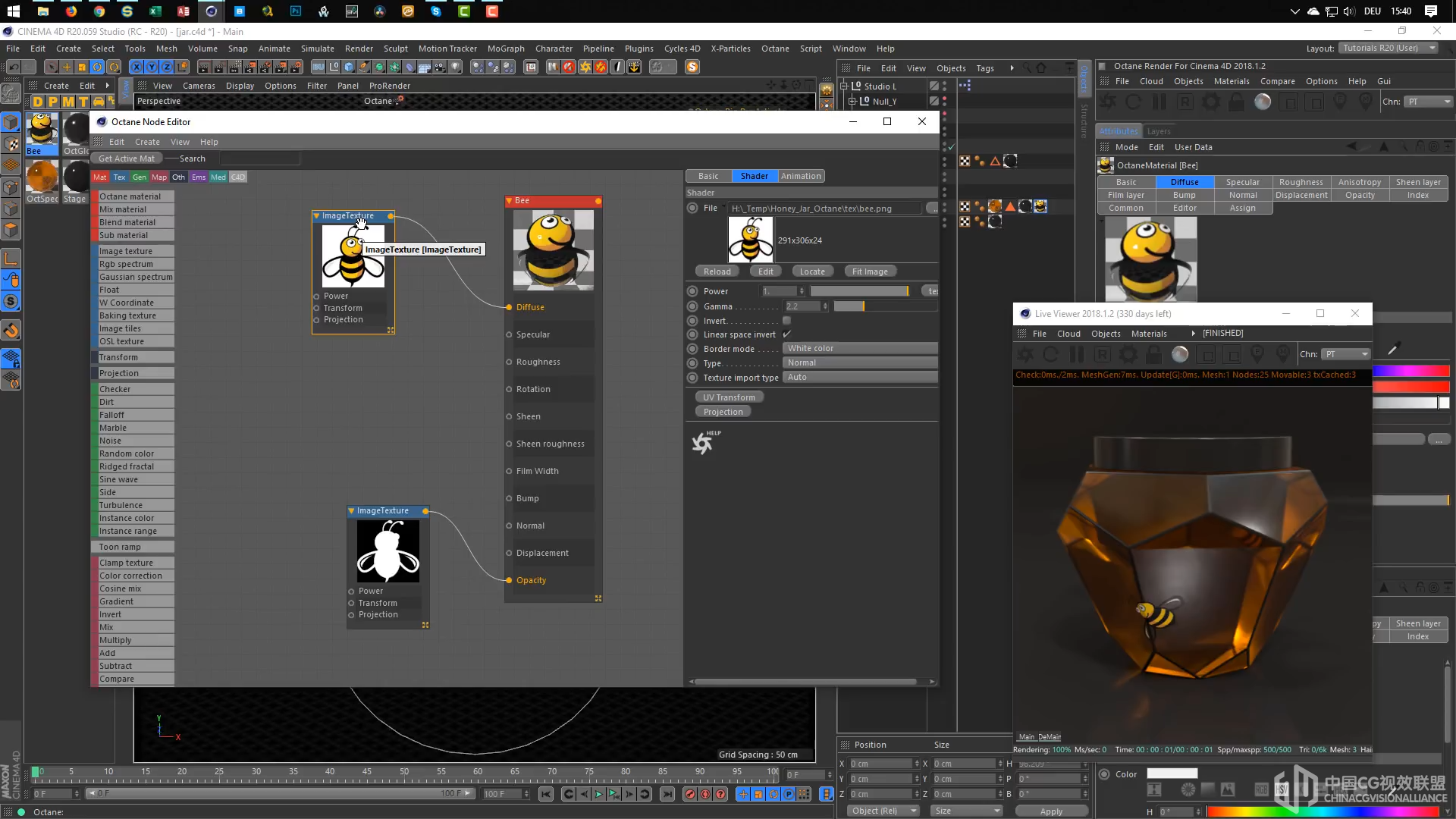Click the Cube primitive icon
Screen dimensions: 1456x819
349,67
